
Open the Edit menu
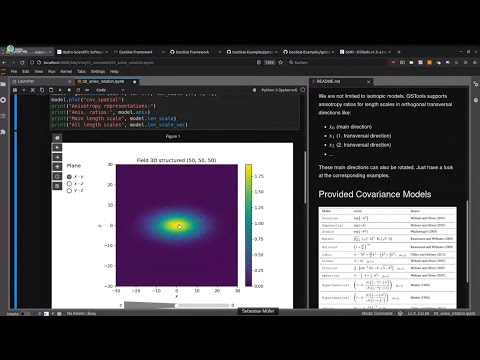point(26,71)
